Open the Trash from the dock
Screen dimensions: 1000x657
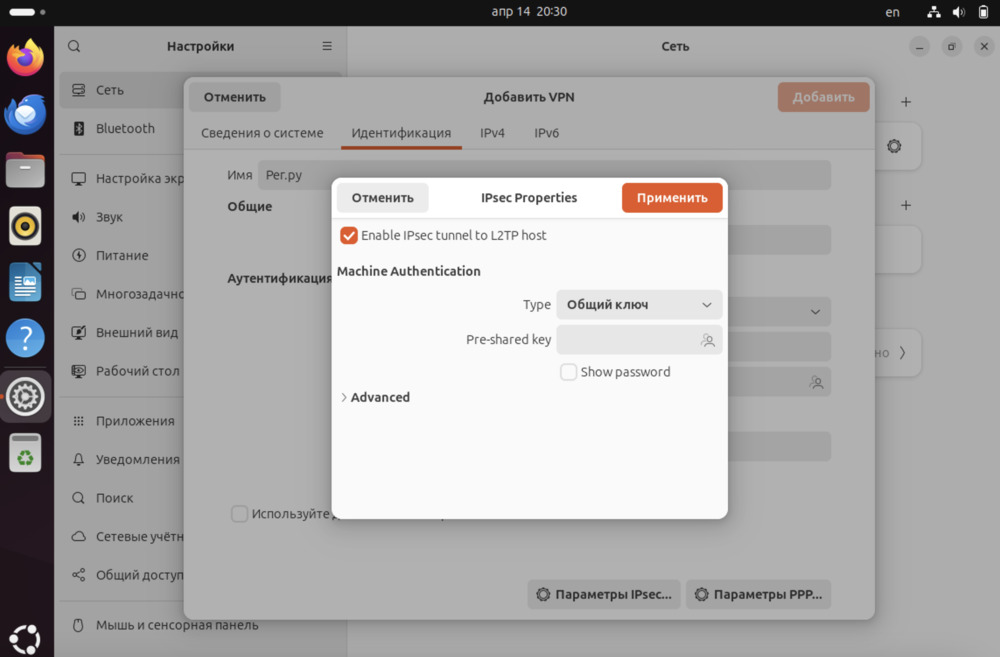[x=25, y=453]
